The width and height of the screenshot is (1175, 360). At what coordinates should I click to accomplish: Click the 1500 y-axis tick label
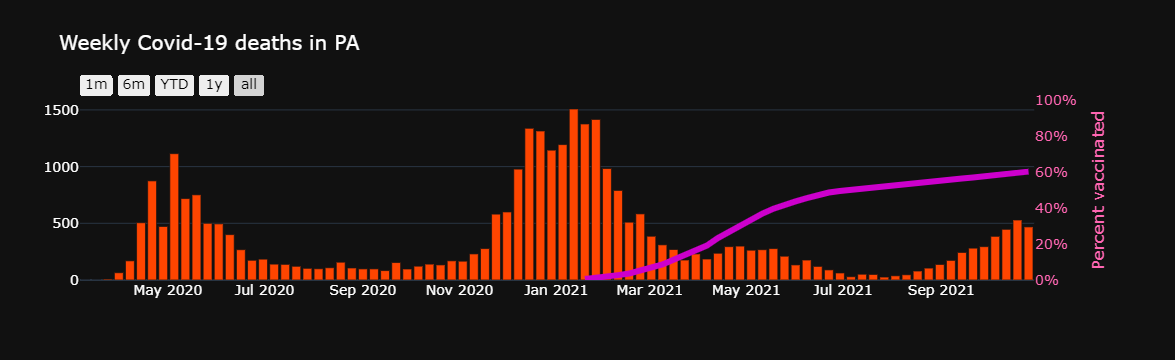[62, 110]
